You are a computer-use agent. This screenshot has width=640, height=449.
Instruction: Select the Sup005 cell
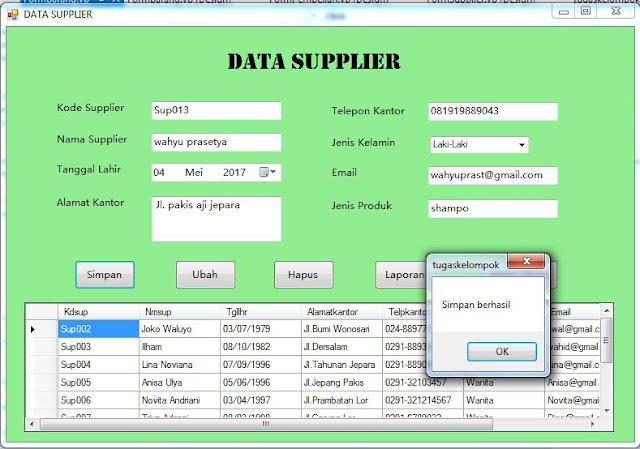98,382
